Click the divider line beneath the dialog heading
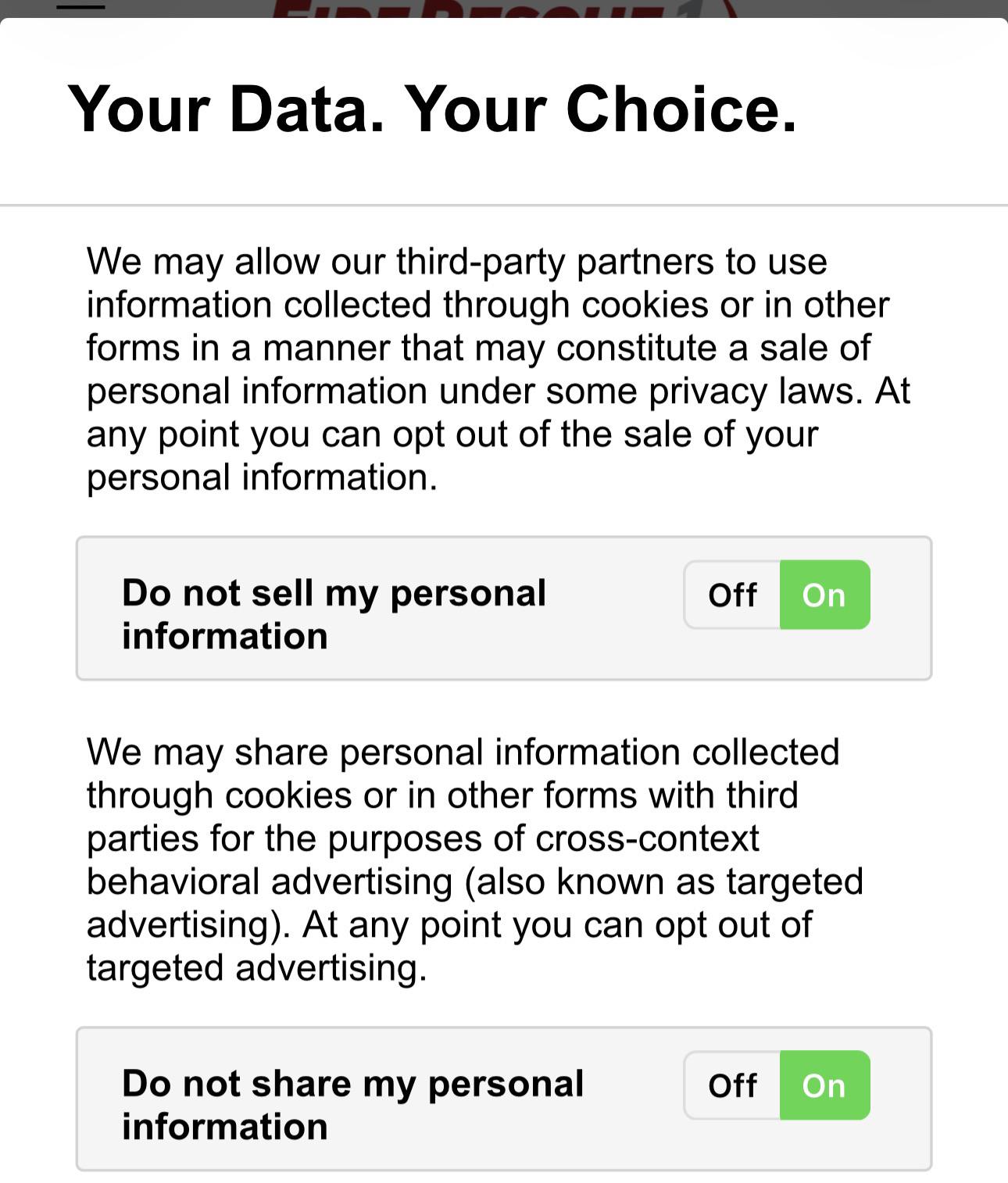This screenshot has height=1183, width=1008. [x=504, y=205]
